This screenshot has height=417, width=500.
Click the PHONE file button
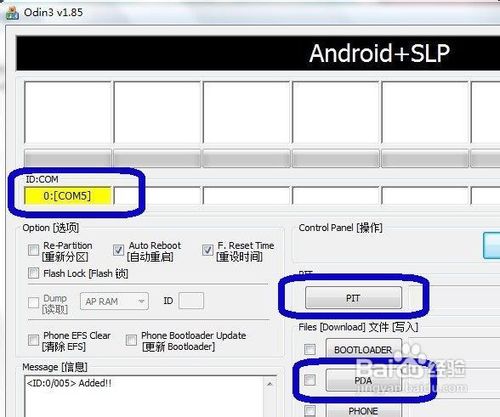(363, 411)
